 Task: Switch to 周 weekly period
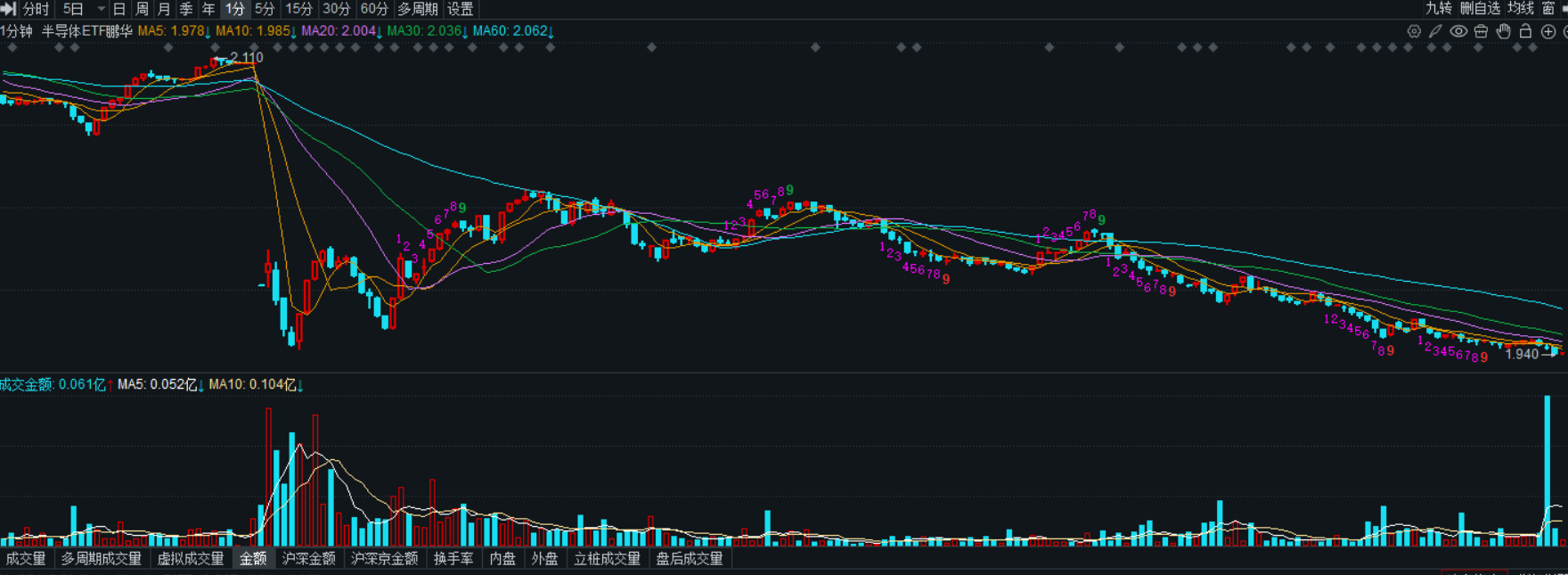(142, 9)
